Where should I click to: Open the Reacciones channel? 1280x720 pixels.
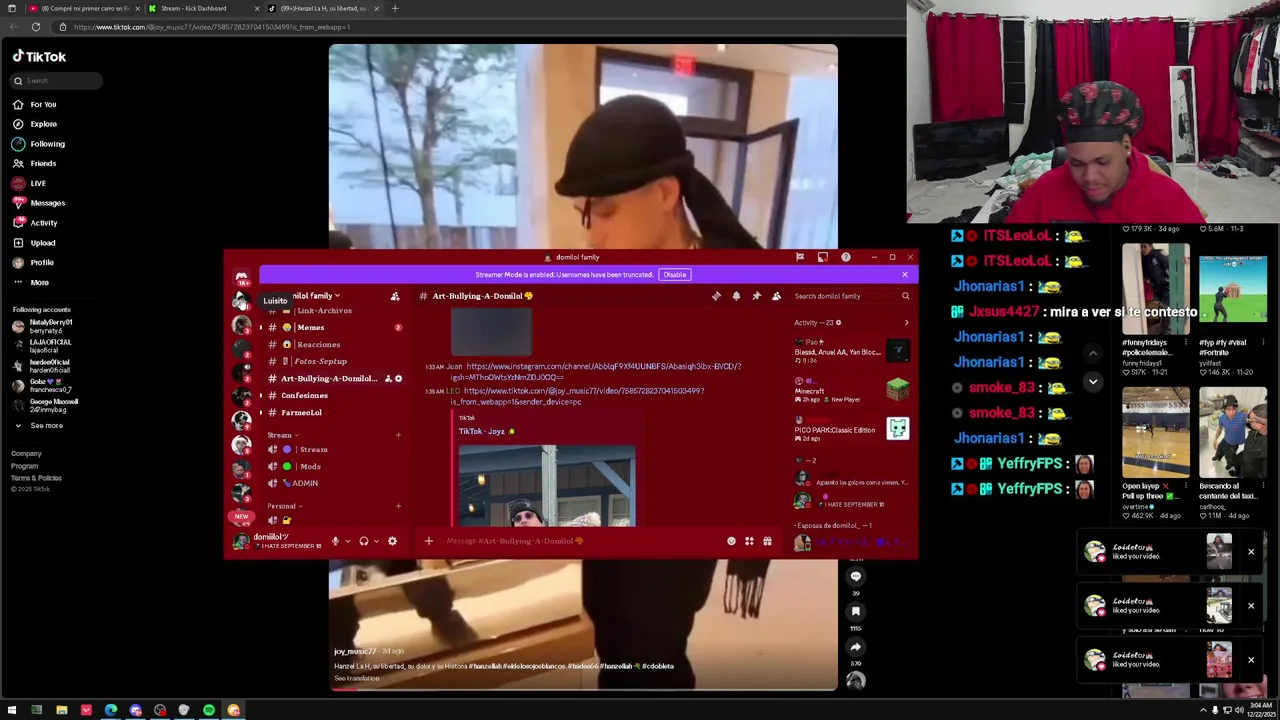coord(318,345)
